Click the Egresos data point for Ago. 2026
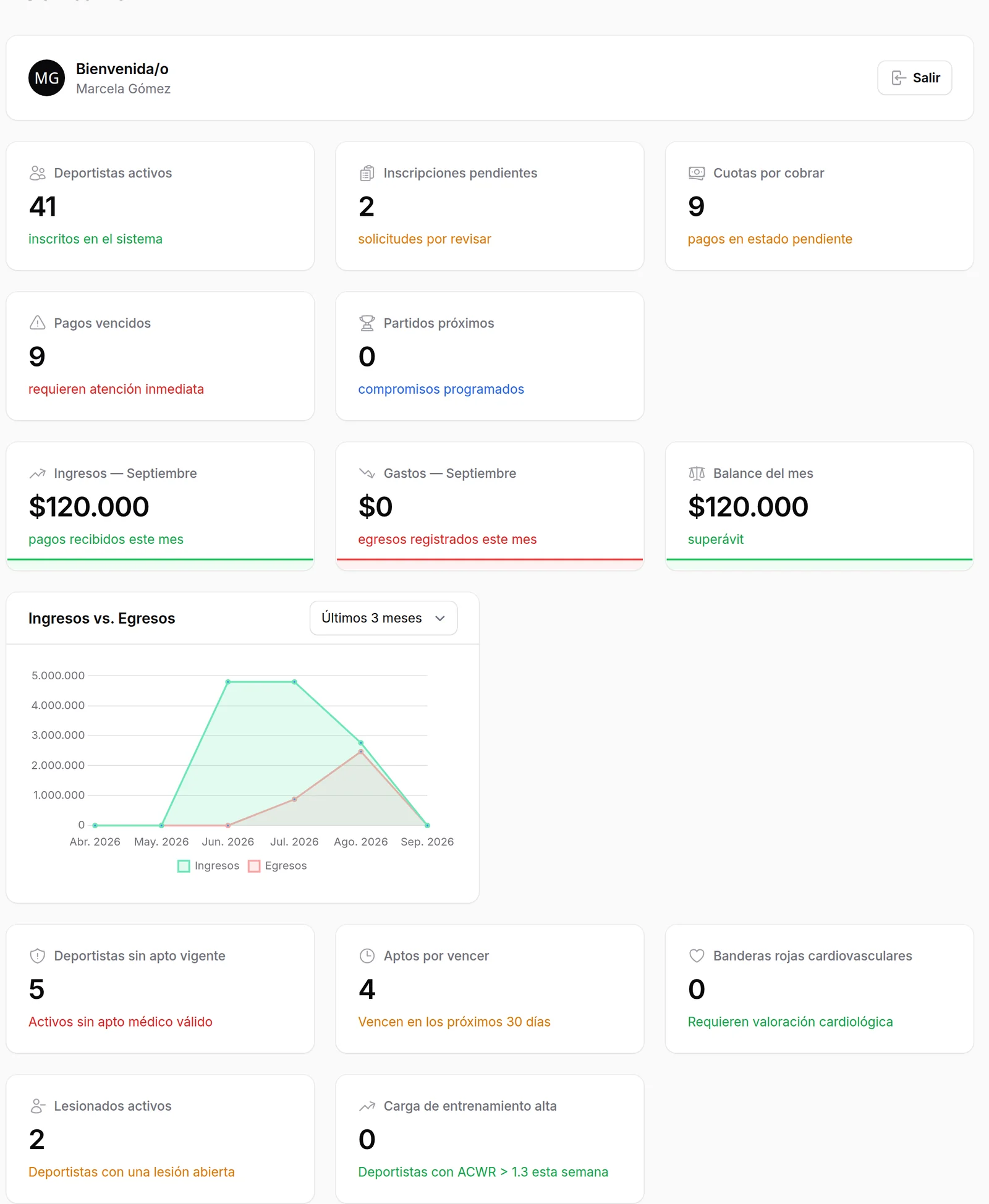This screenshot has height=1204, width=989. [361, 752]
